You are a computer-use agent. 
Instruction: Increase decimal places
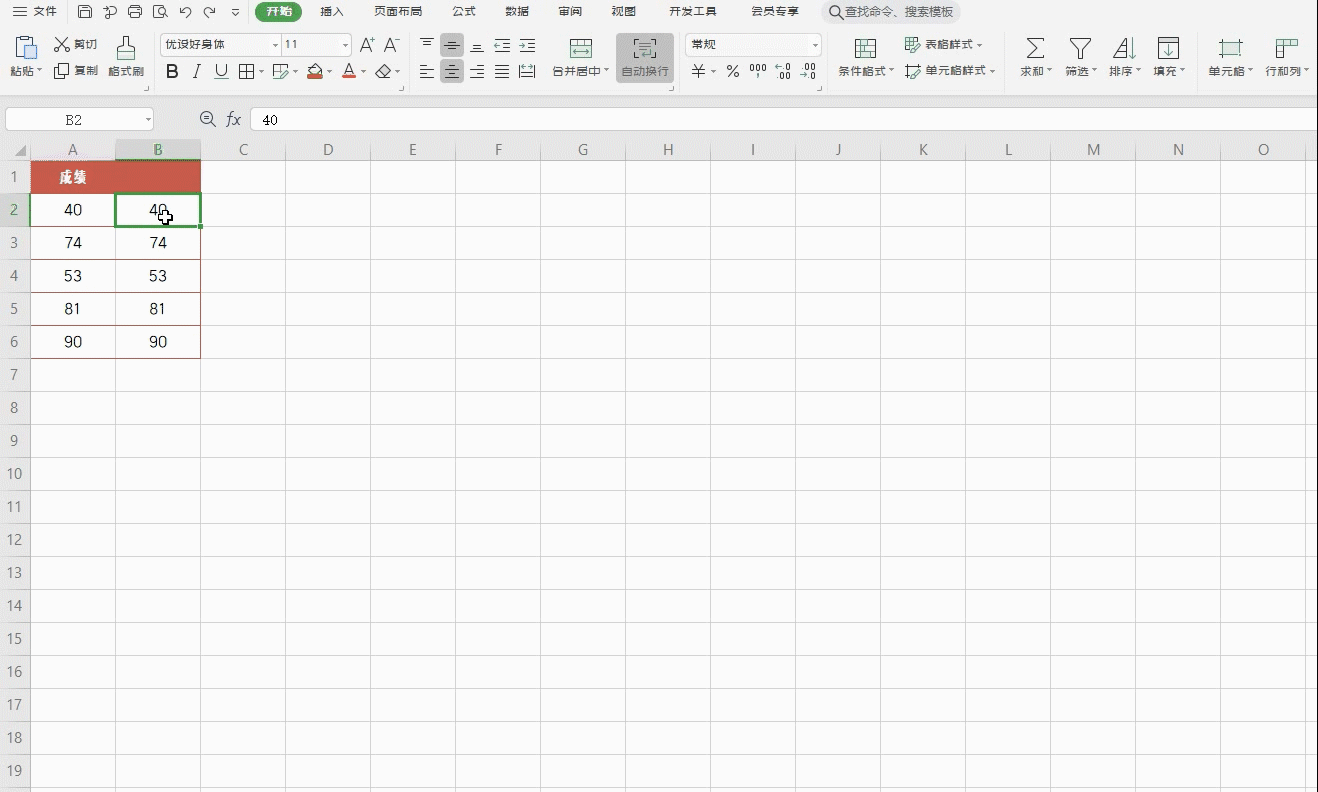click(783, 71)
